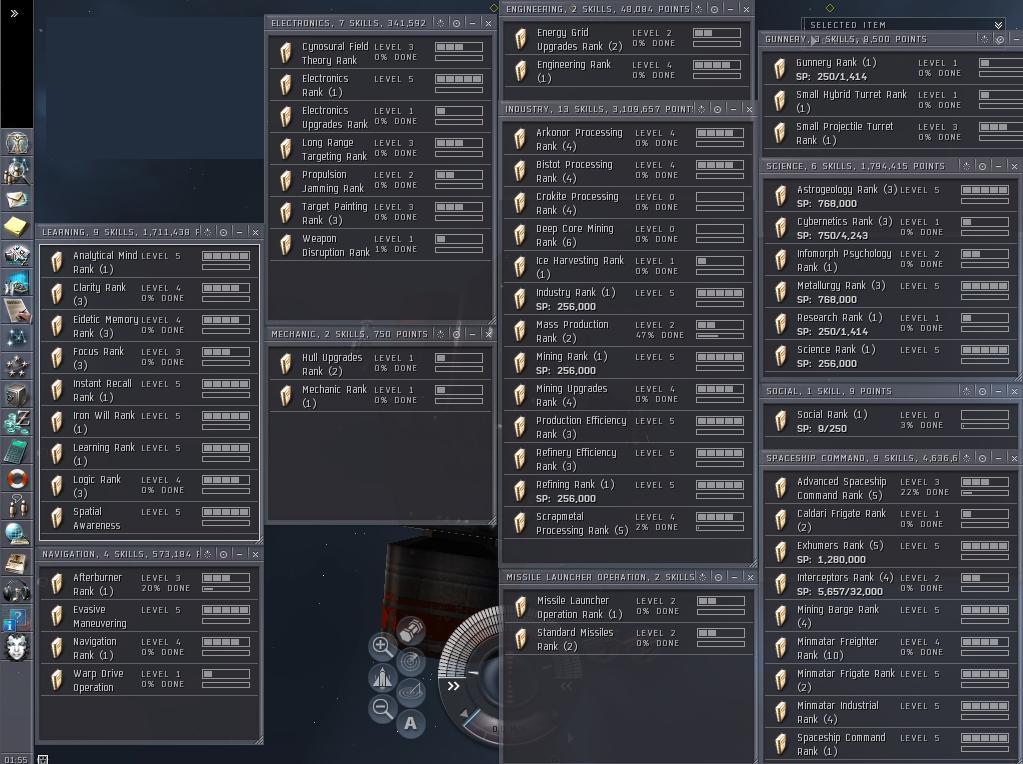Zoom out with magnifier minus HUD button
This screenshot has width=1023, height=764.
point(382,708)
